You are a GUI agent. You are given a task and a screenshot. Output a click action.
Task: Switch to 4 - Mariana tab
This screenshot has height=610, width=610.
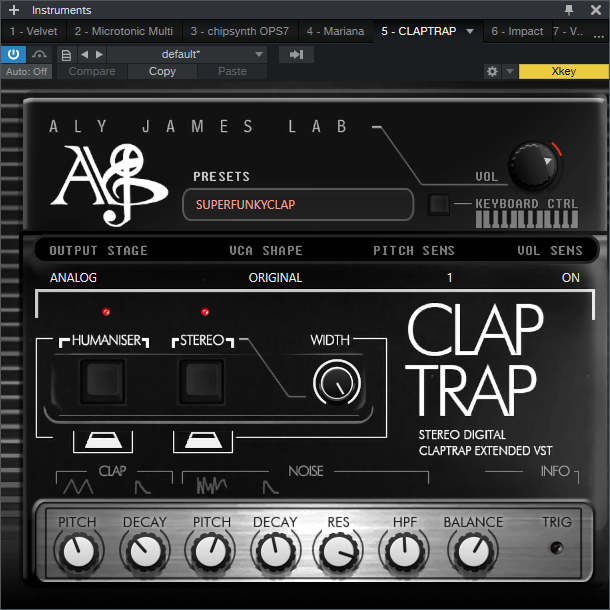(x=335, y=31)
